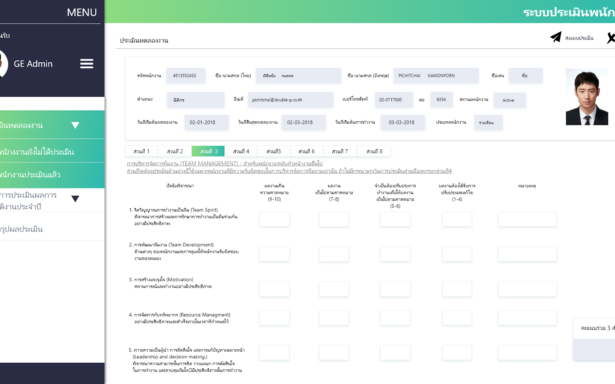Image resolution: width=615 pixels, height=384 pixels.
Task: Click the probation end date 02-03-2018
Action: 304,122
